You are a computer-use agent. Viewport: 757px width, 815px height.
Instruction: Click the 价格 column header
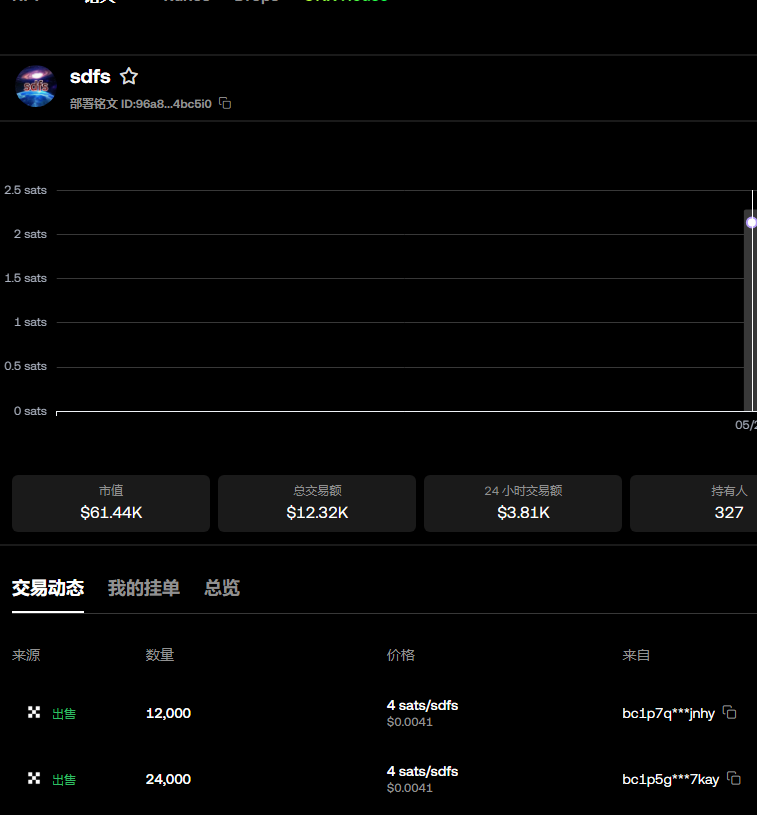401,655
